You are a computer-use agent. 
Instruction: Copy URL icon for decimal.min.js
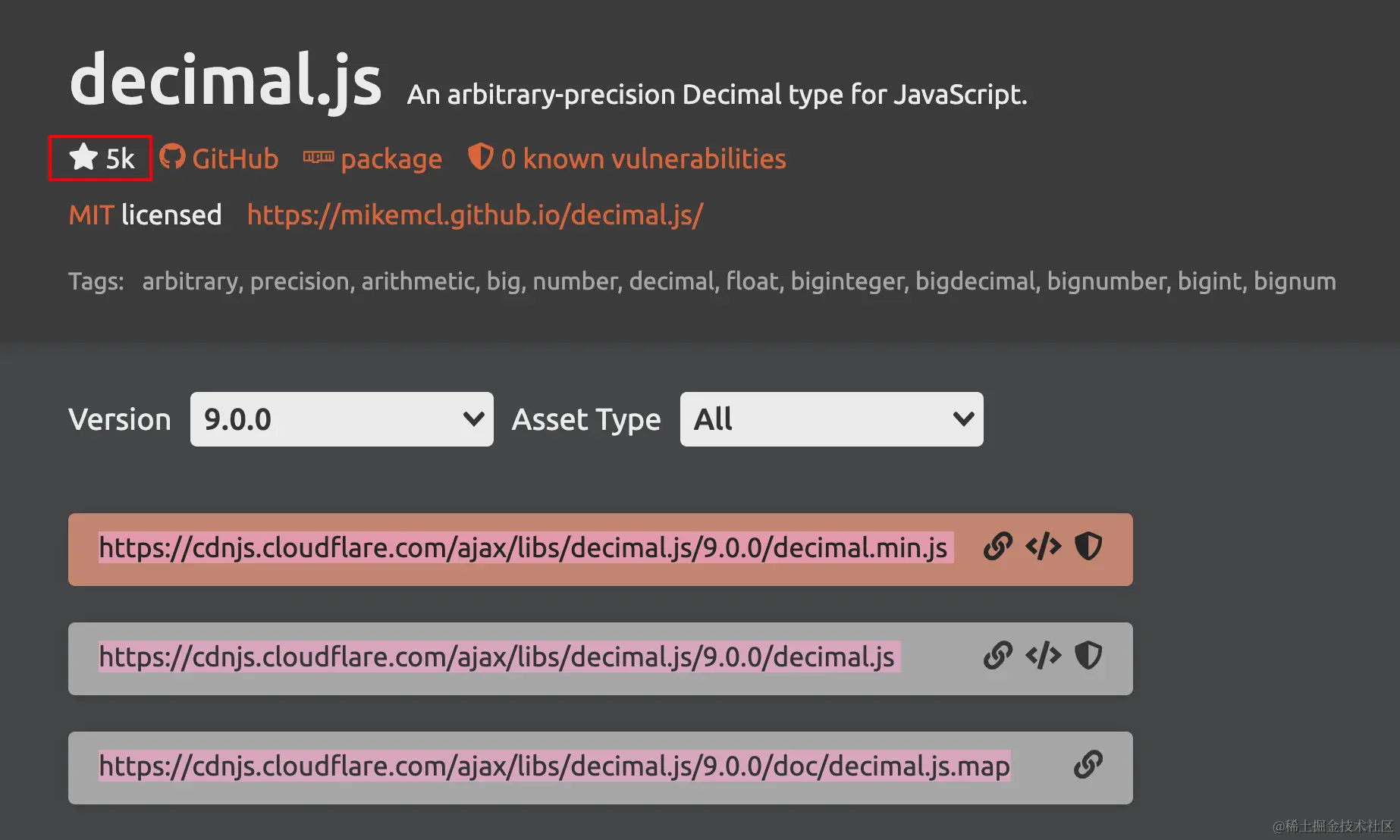[998, 547]
